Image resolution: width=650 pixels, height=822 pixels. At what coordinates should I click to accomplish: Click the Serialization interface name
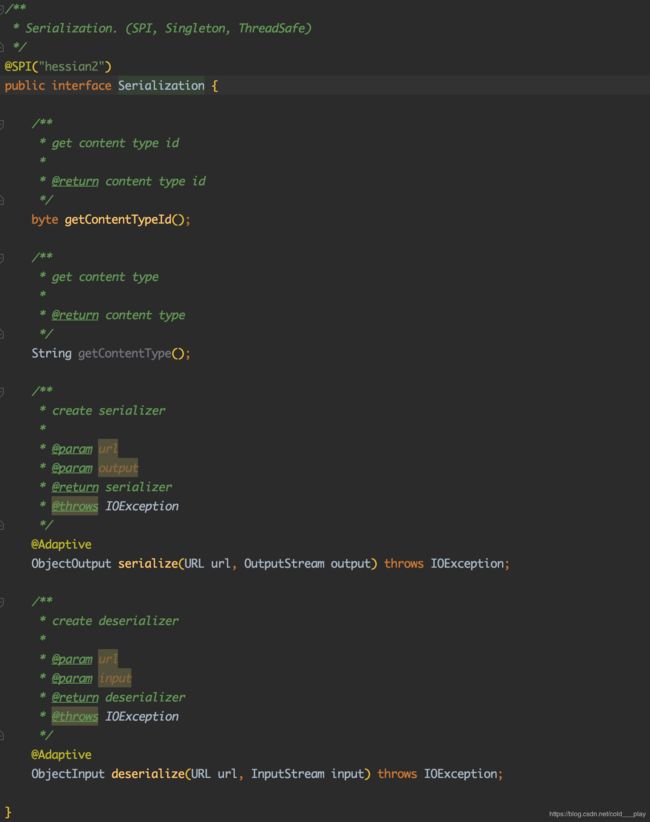[161, 86]
